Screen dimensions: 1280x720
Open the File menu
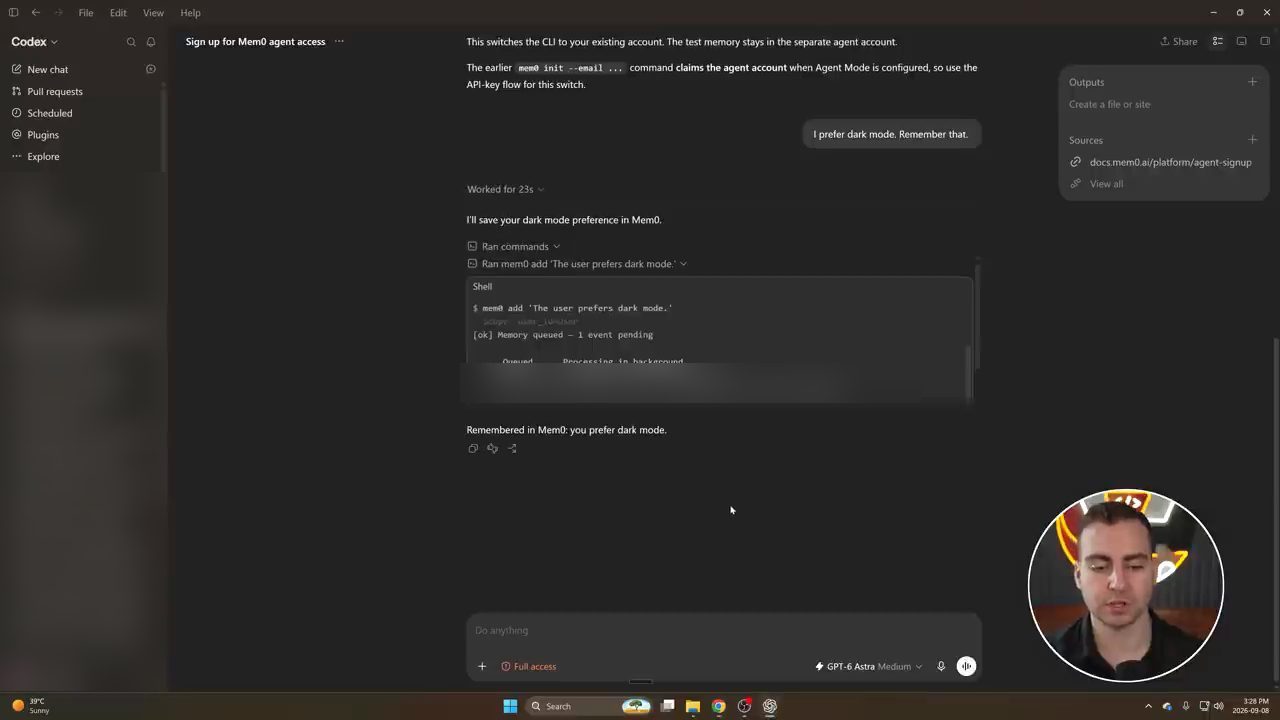(x=86, y=13)
